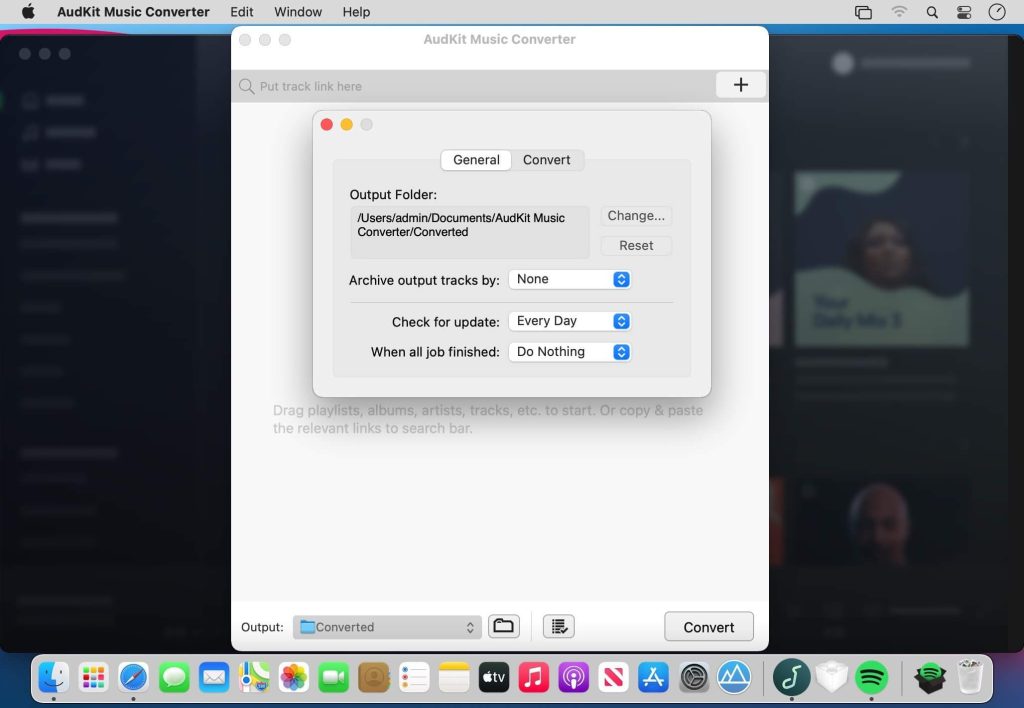
Task: Reset the output folder path
Action: pos(636,245)
